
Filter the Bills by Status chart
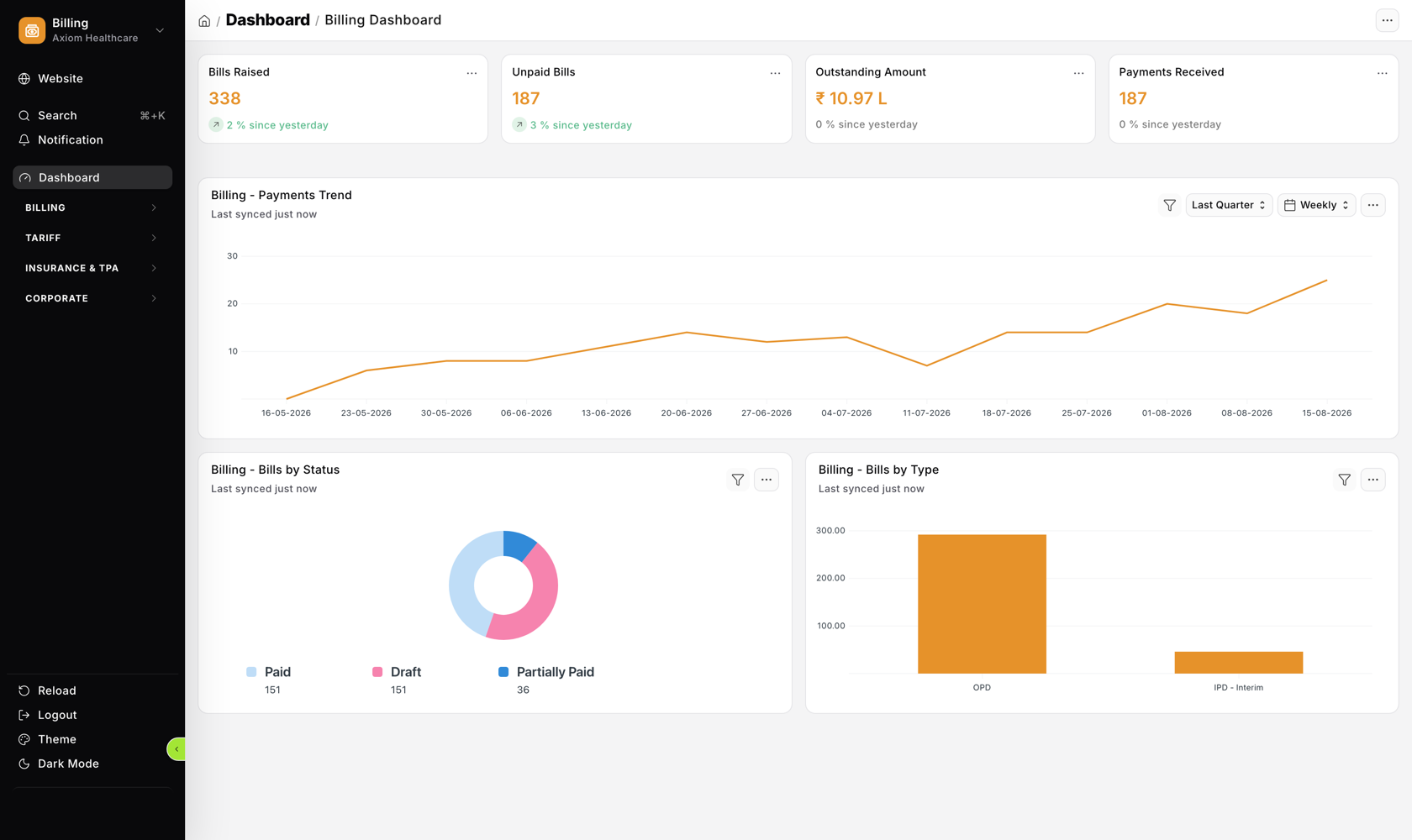737,480
